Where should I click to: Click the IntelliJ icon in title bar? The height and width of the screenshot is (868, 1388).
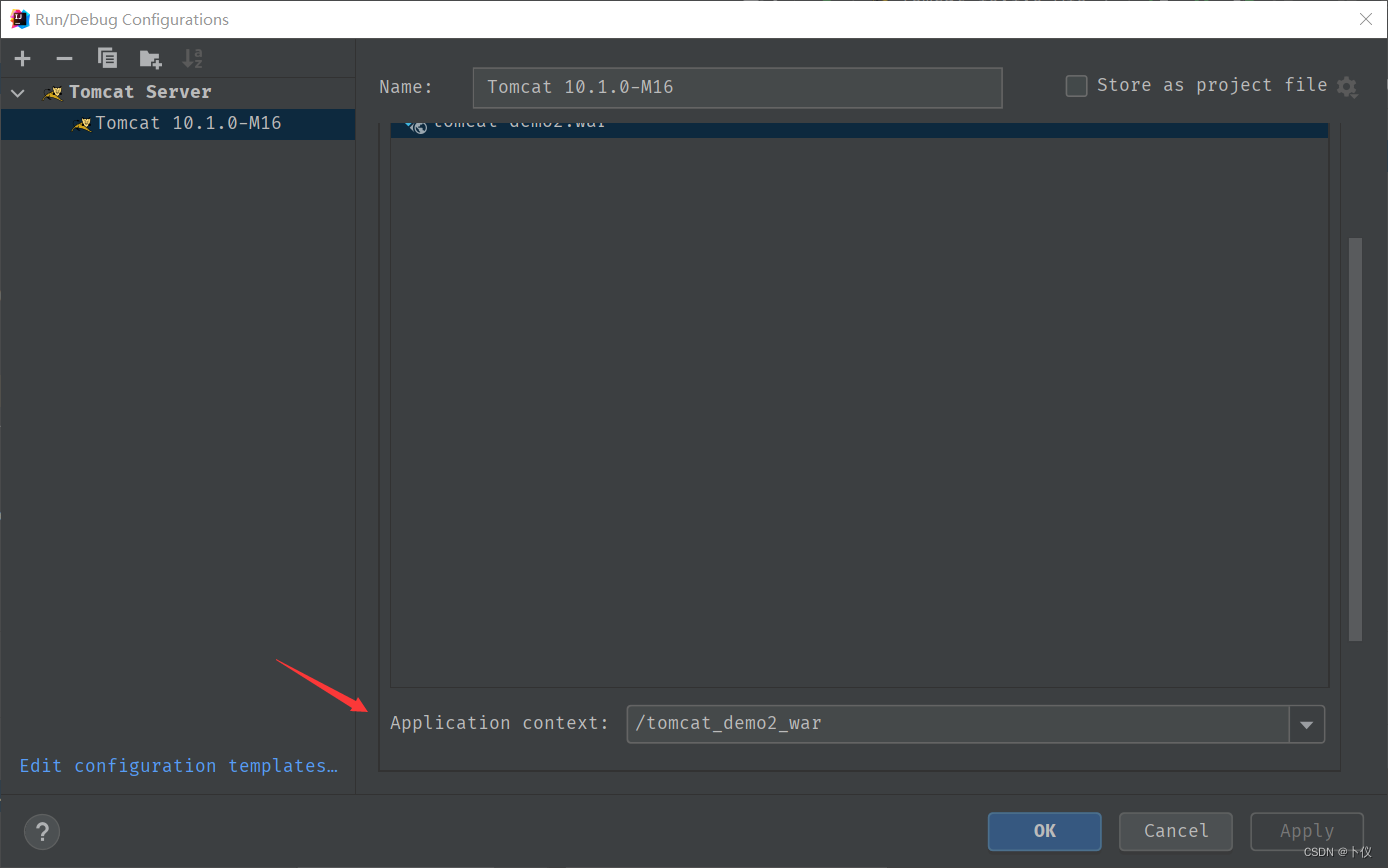click(x=19, y=19)
